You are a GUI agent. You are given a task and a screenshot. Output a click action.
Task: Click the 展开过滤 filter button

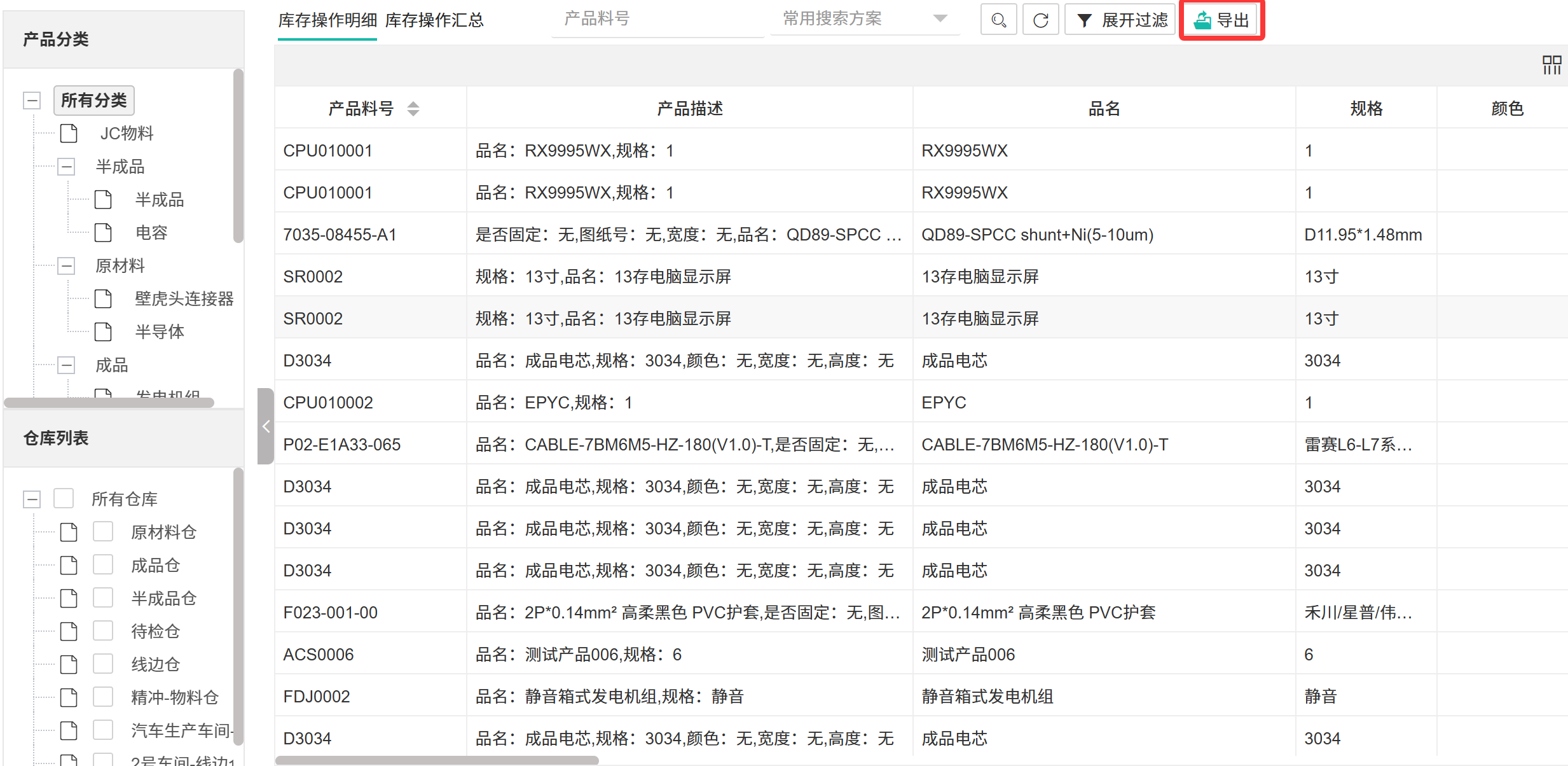1121,20
